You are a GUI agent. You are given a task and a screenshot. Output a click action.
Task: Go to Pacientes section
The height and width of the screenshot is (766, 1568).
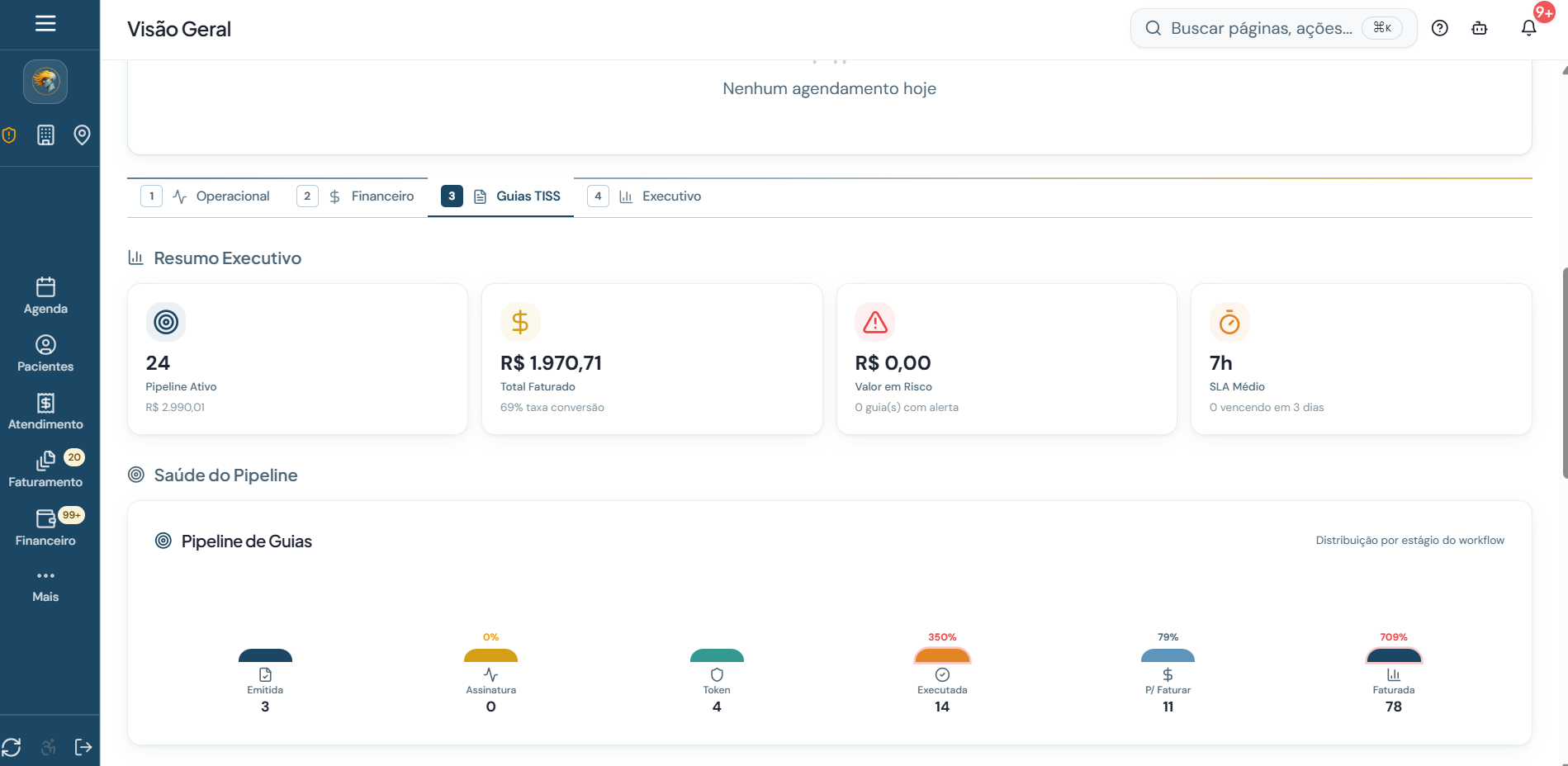coord(45,354)
